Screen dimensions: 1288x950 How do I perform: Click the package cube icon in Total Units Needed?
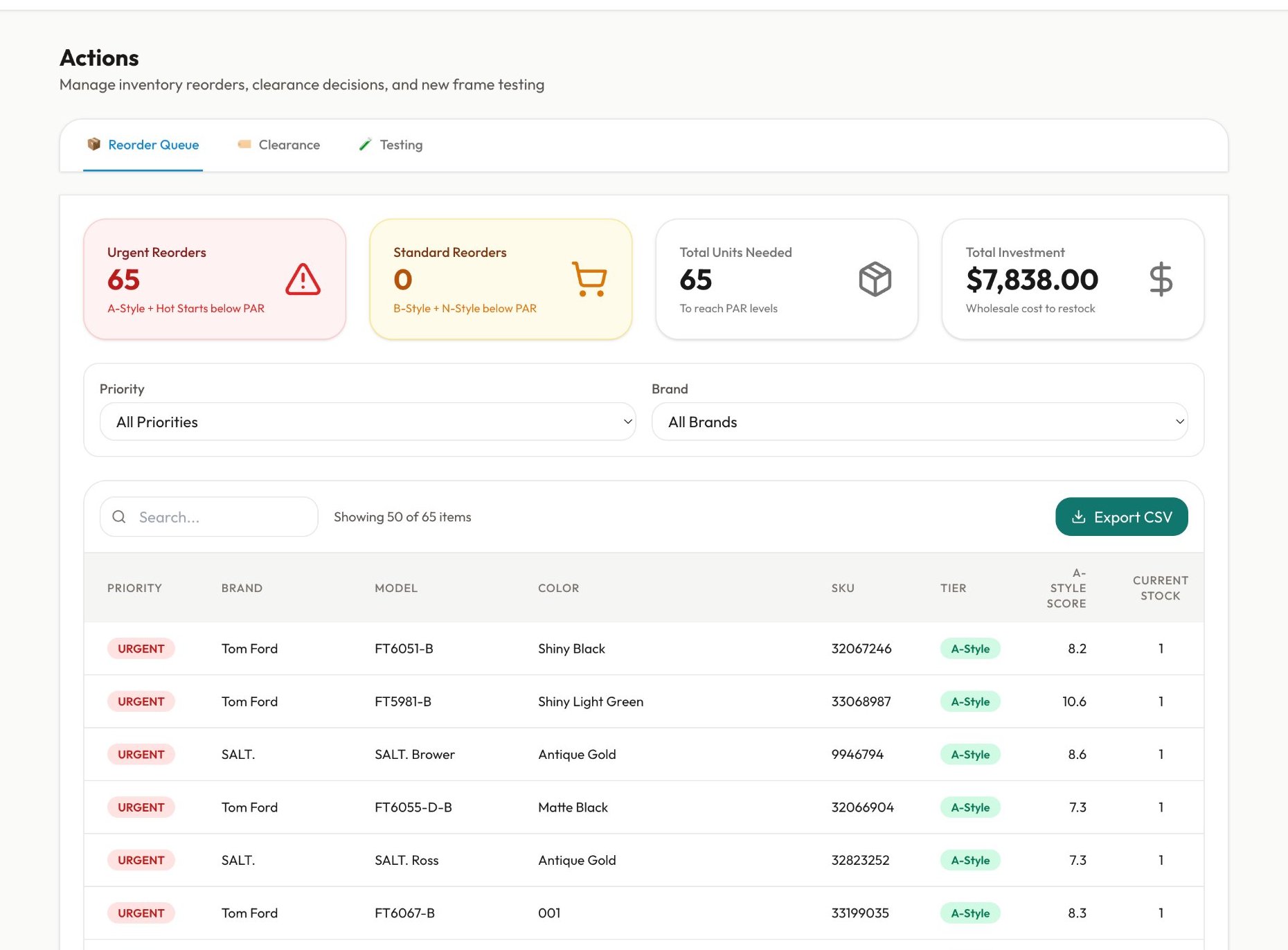[875, 280]
